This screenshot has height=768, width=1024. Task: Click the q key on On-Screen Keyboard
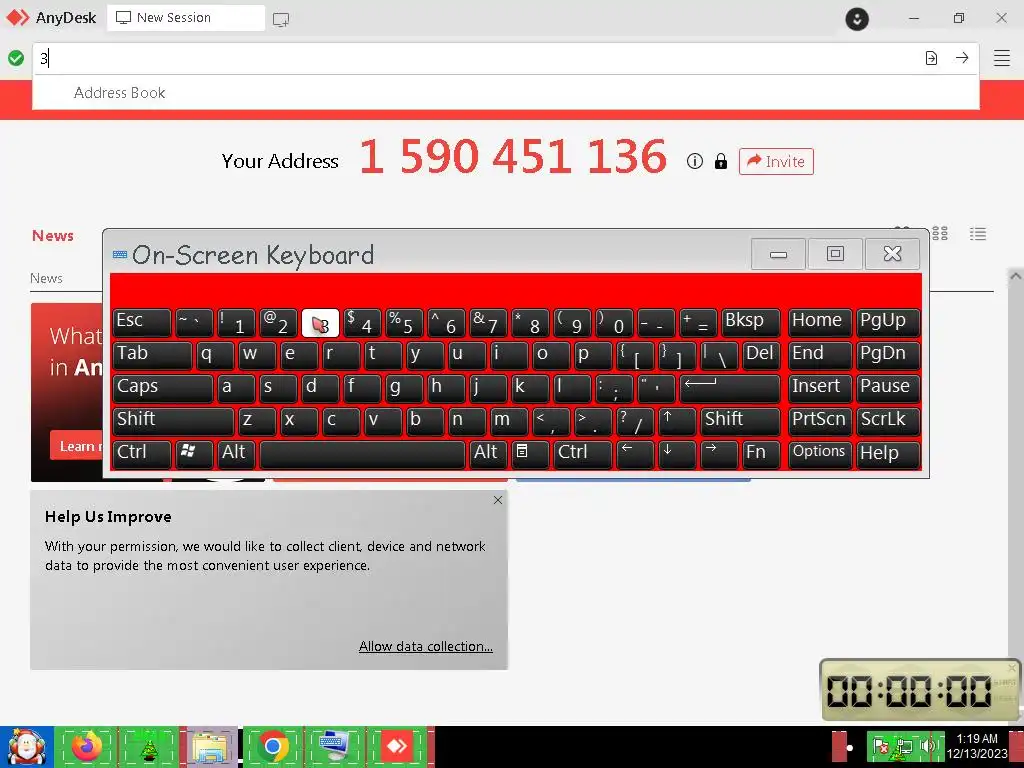[215, 355]
